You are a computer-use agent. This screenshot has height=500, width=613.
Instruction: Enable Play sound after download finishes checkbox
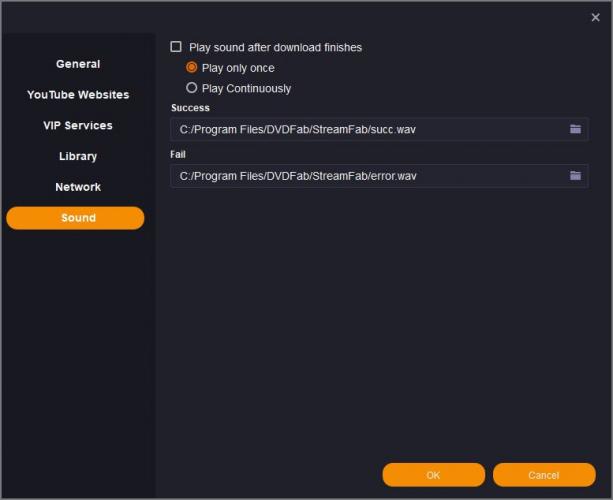[x=177, y=47]
